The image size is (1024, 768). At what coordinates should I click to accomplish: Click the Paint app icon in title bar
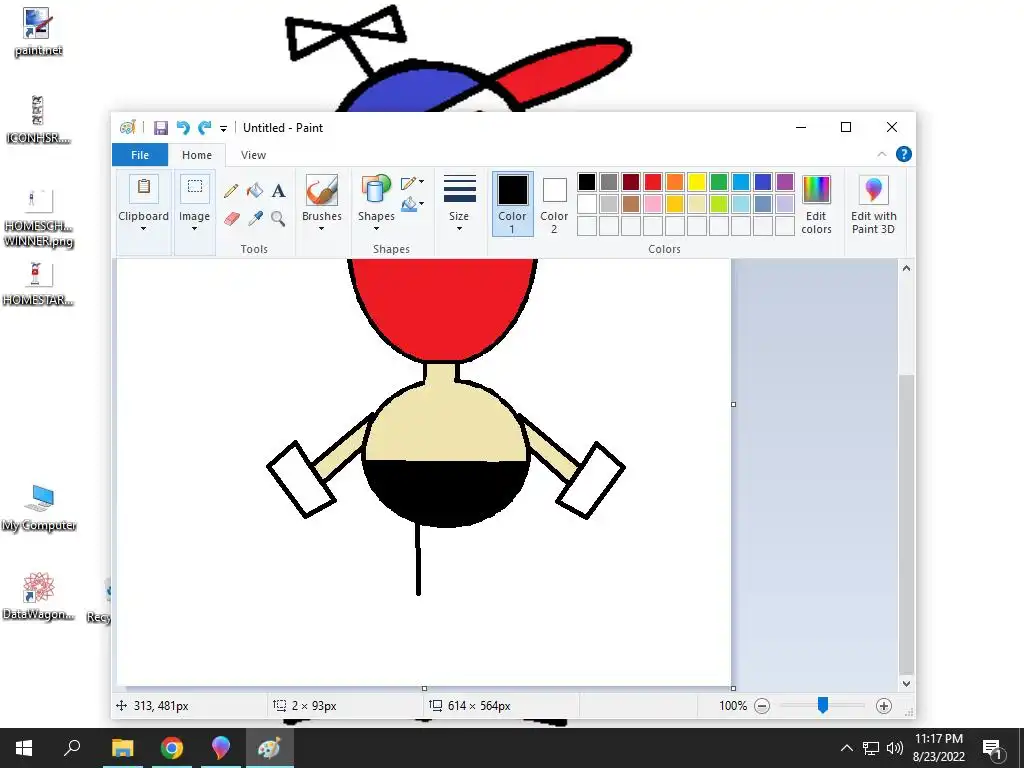click(128, 127)
